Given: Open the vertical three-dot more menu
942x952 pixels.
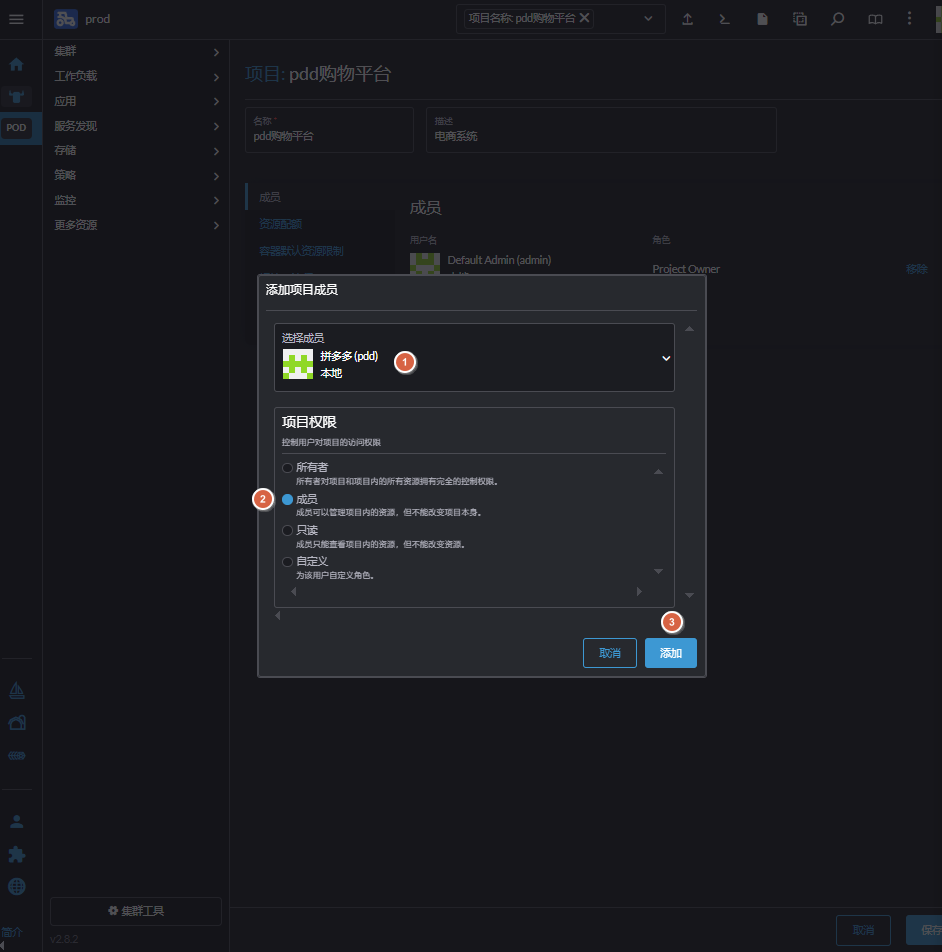Looking at the screenshot, I should point(909,19).
